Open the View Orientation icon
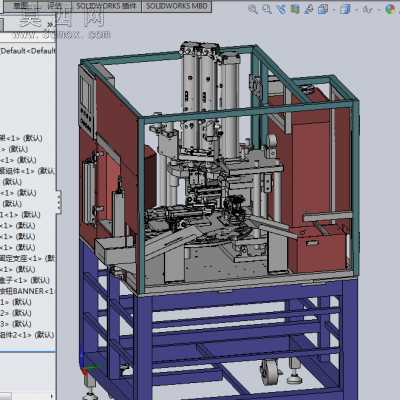The image size is (400, 400). click(309, 9)
